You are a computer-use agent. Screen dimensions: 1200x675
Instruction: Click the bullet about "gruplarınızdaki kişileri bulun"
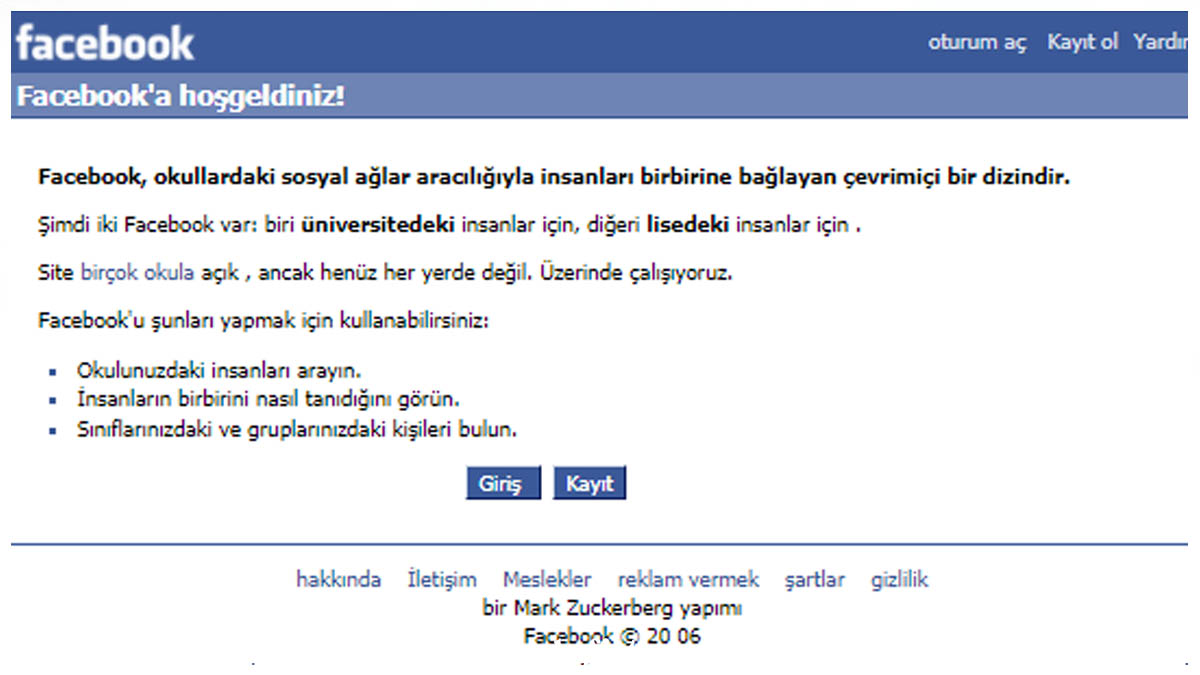click(296, 429)
